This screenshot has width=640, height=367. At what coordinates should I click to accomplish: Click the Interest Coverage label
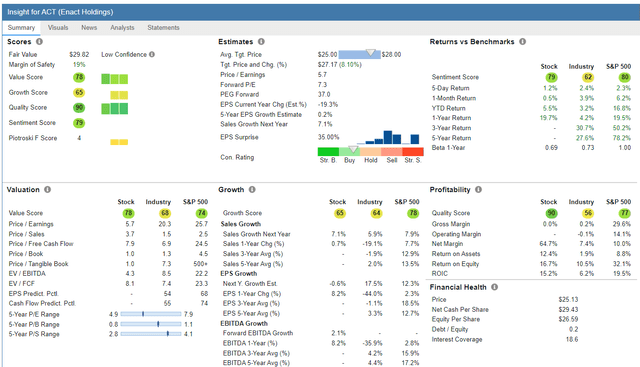point(457,339)
